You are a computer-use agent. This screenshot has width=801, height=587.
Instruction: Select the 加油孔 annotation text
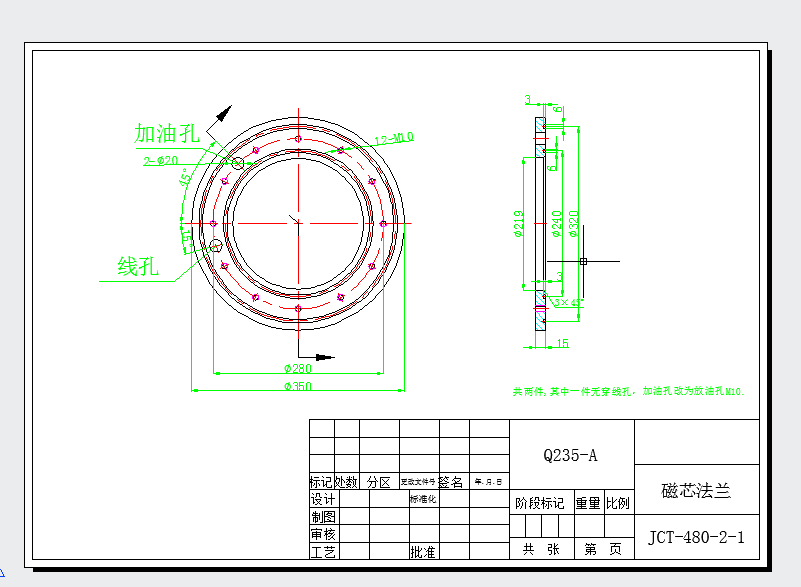pyautogui.click(x=167, y=133)
